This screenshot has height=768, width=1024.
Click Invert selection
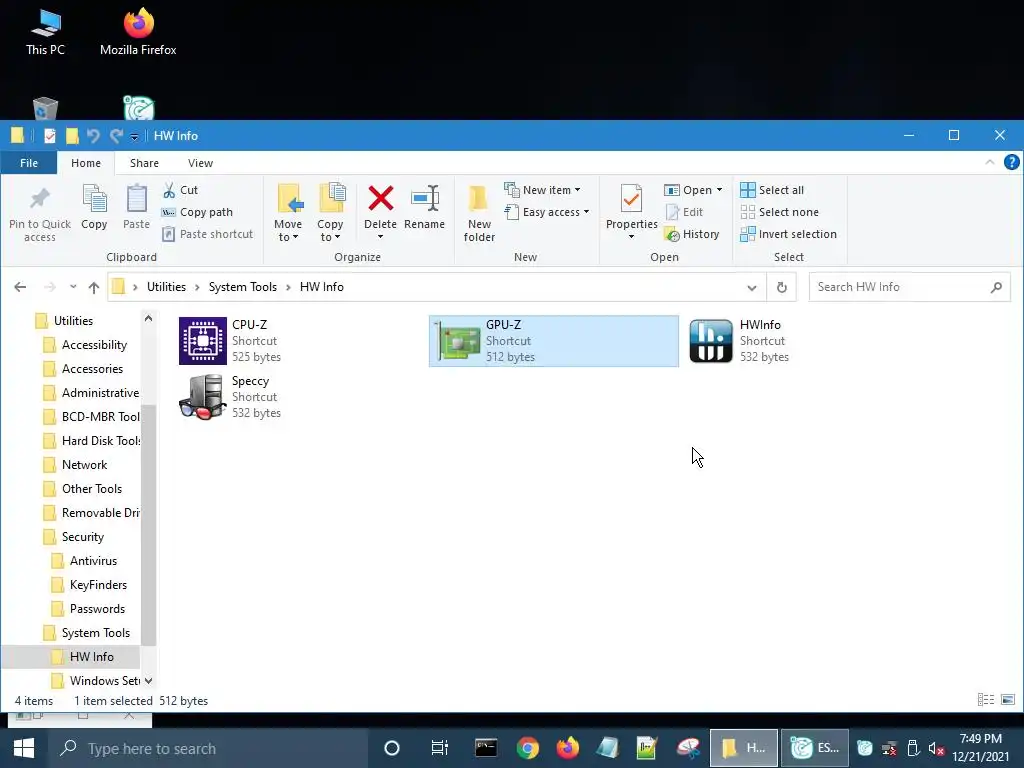point(788,234)
